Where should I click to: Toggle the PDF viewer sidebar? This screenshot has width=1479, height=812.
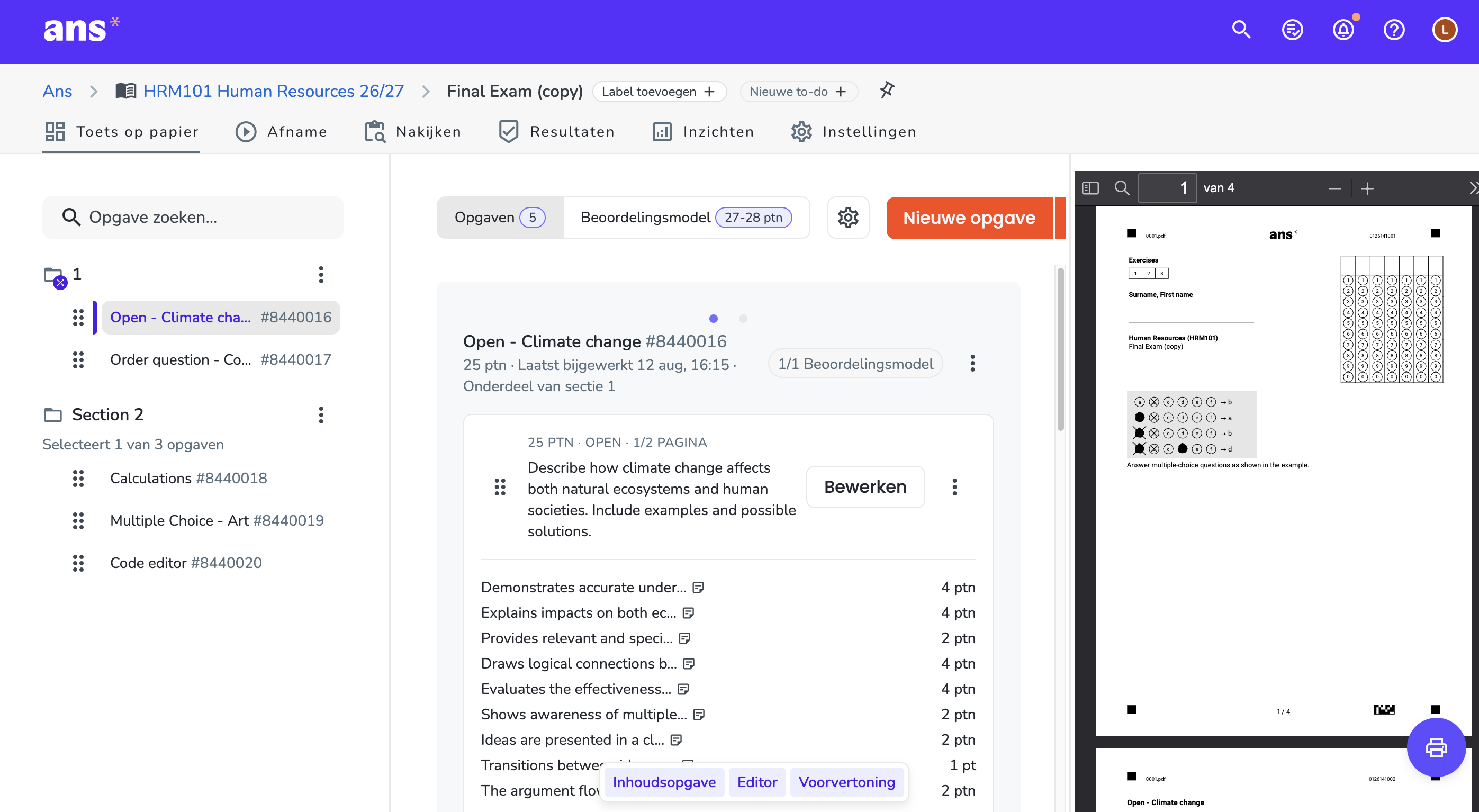click(x=1090, y=188)
